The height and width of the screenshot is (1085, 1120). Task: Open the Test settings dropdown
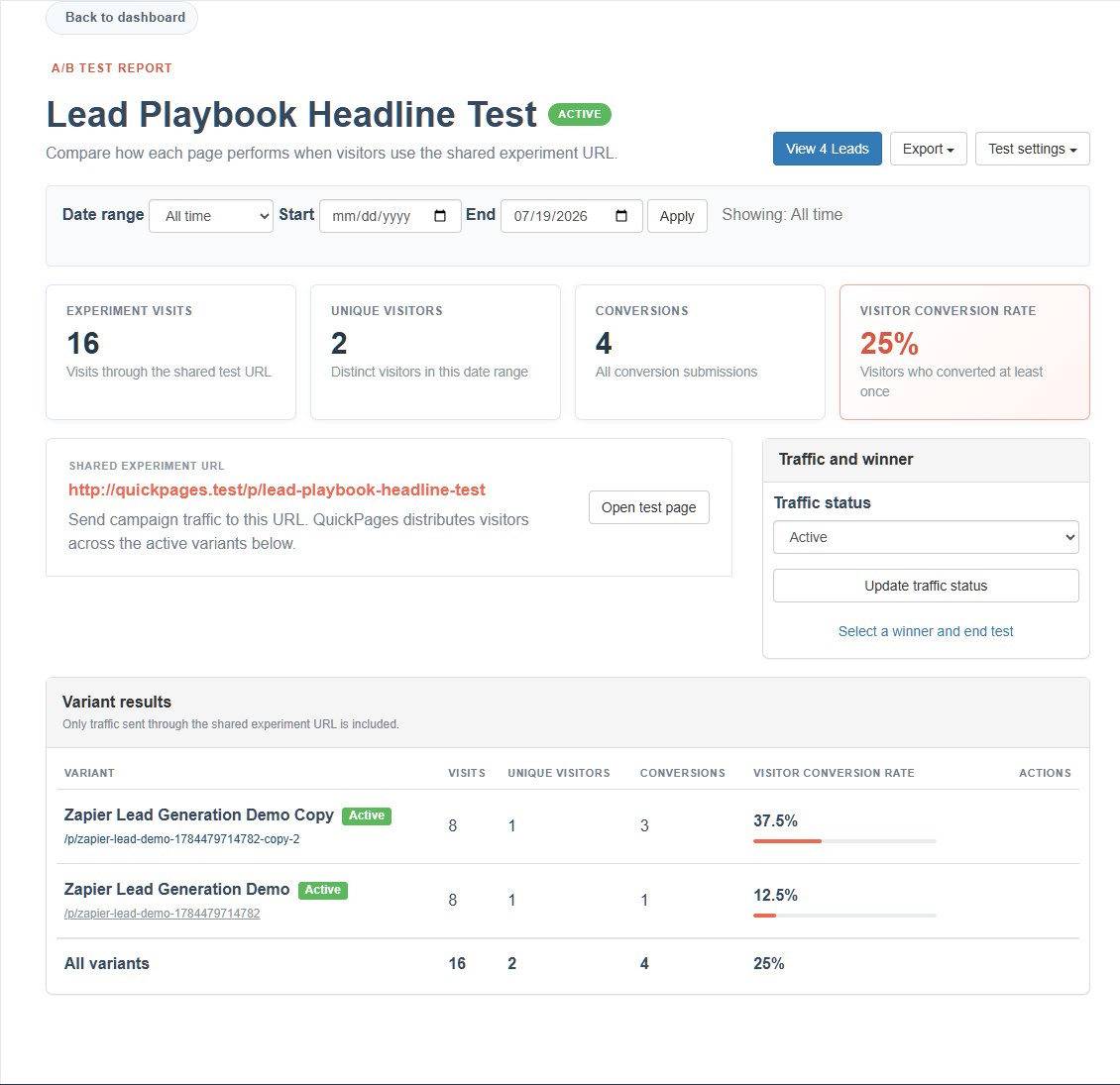(x=1032, y=149)
